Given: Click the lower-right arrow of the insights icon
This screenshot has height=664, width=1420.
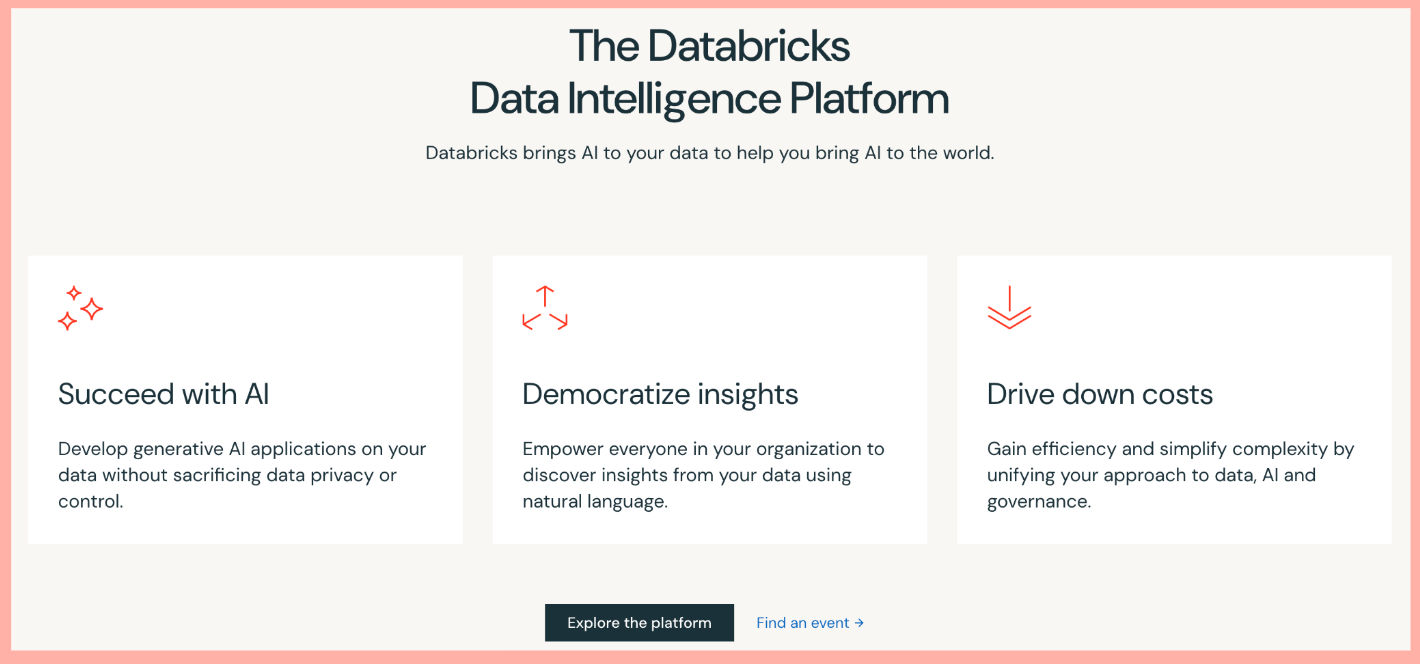Looking at the screenshot, I should (x=561, y=321).
